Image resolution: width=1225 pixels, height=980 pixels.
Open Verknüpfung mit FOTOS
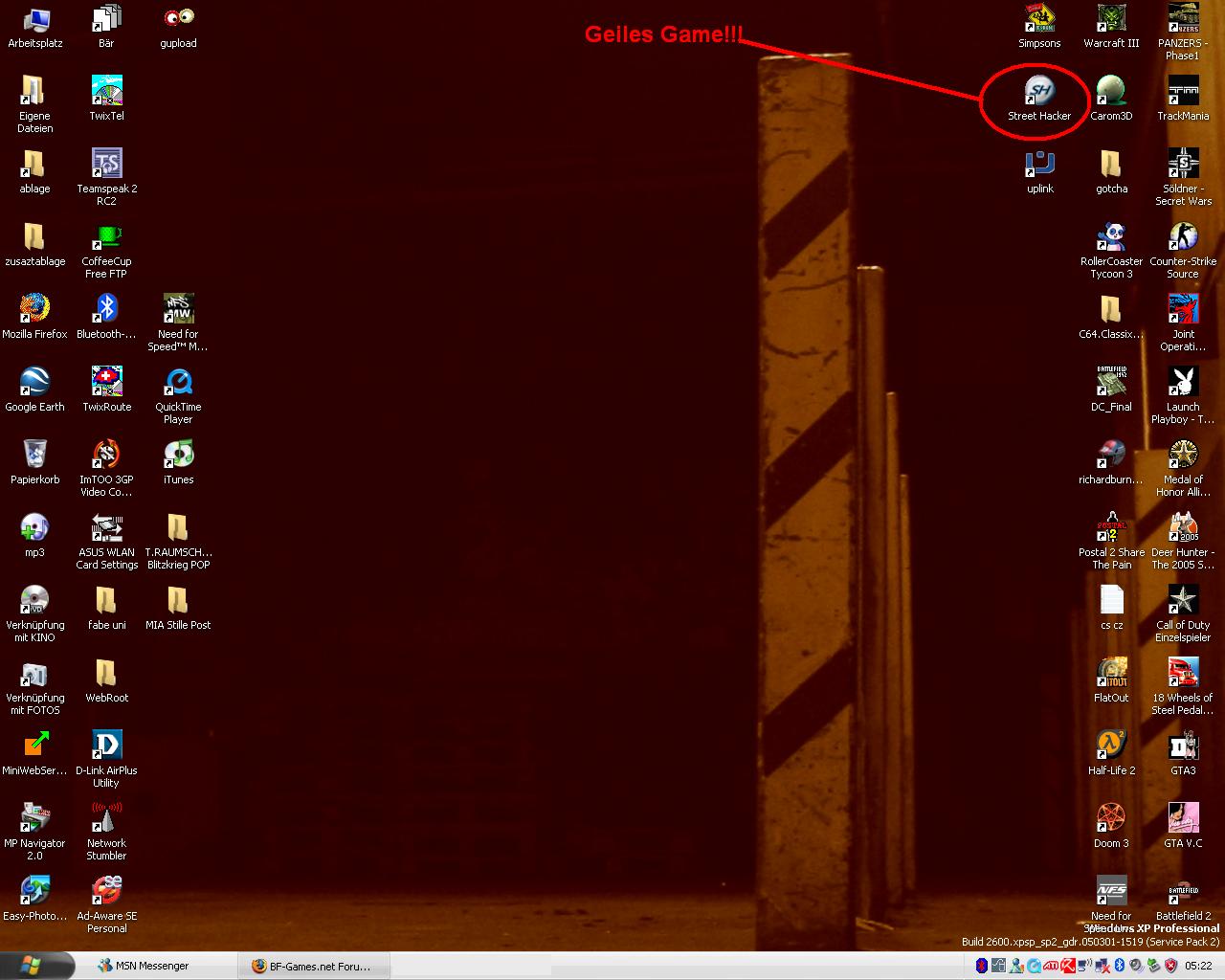pyautogui.click(x=34, y=686)
